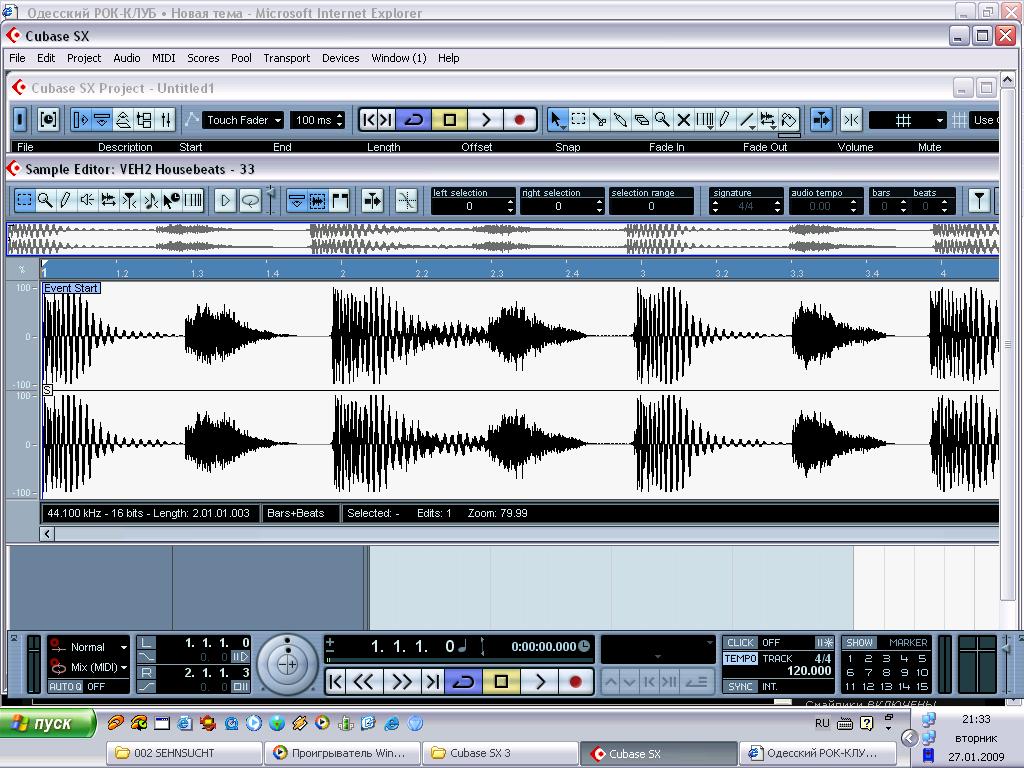1024x768 pixels.
Task: Select the Zoom tool in Sample Editor
Action: [x=45, y=200]
